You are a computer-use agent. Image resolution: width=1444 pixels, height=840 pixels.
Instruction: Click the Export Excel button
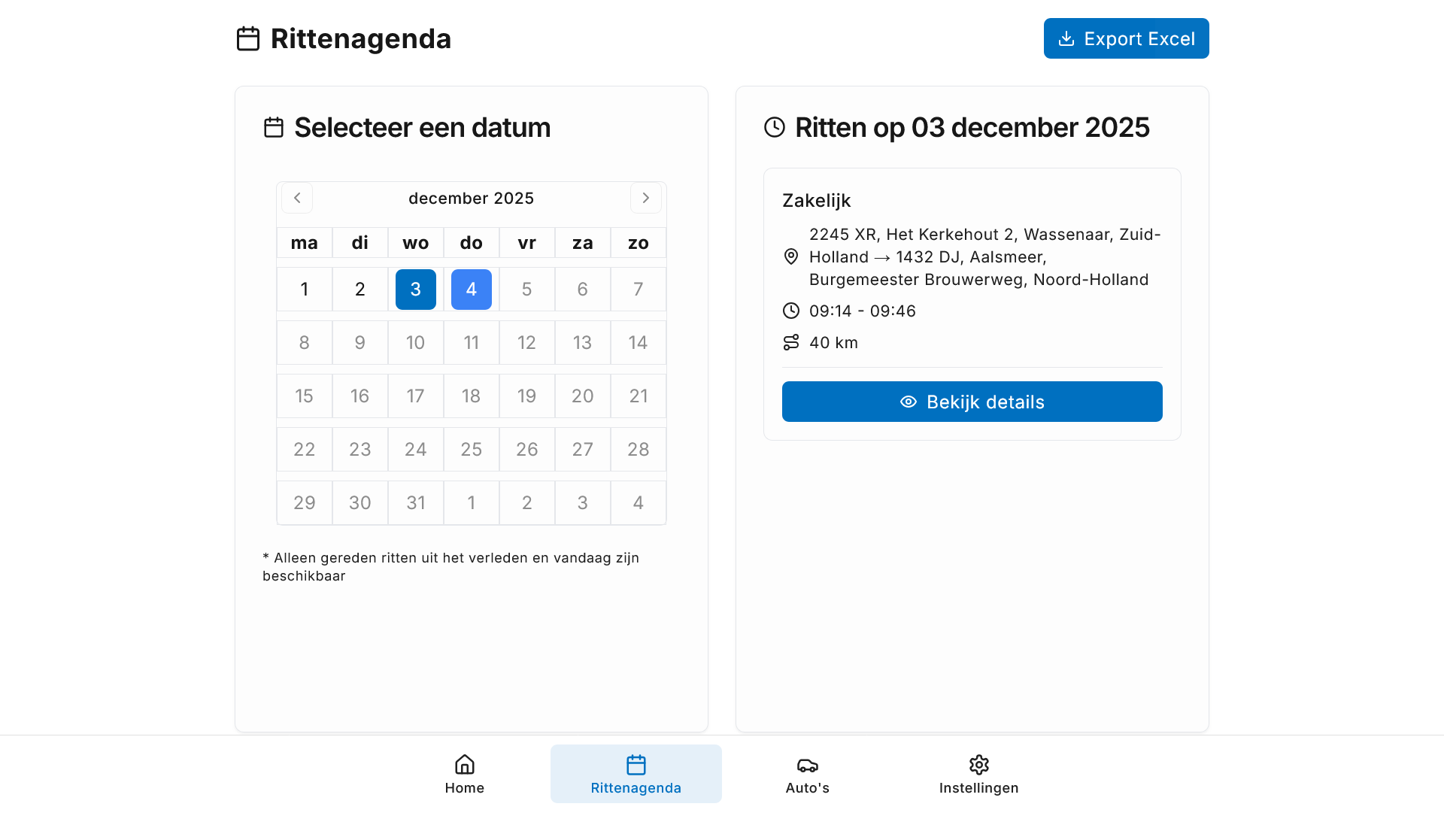coord(1126,38)
